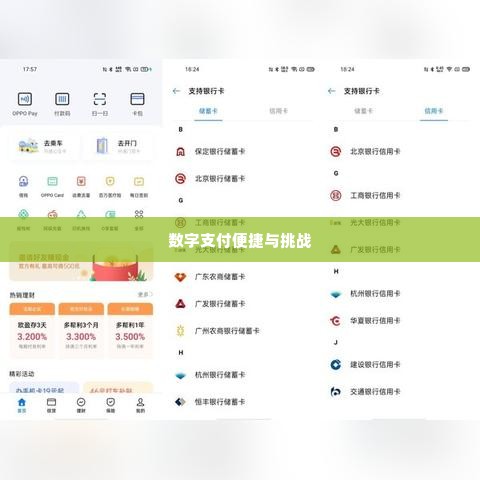
Task: Tap the 交通银行 logo
Action: tap(336, 392)
